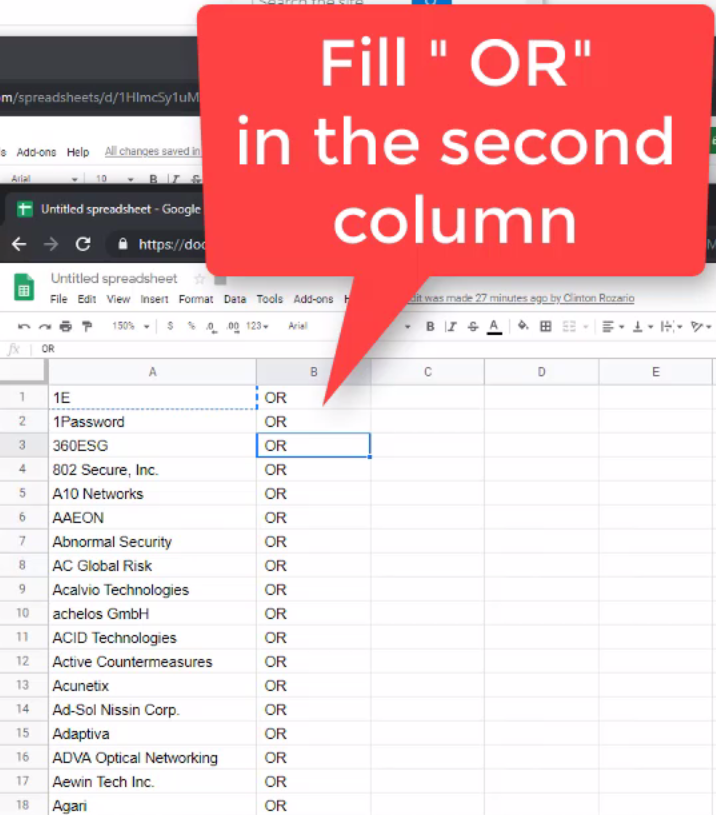This screenshot has height=815, width=716.
Task: Open the Fill color picker
Action: pos(523,326)
